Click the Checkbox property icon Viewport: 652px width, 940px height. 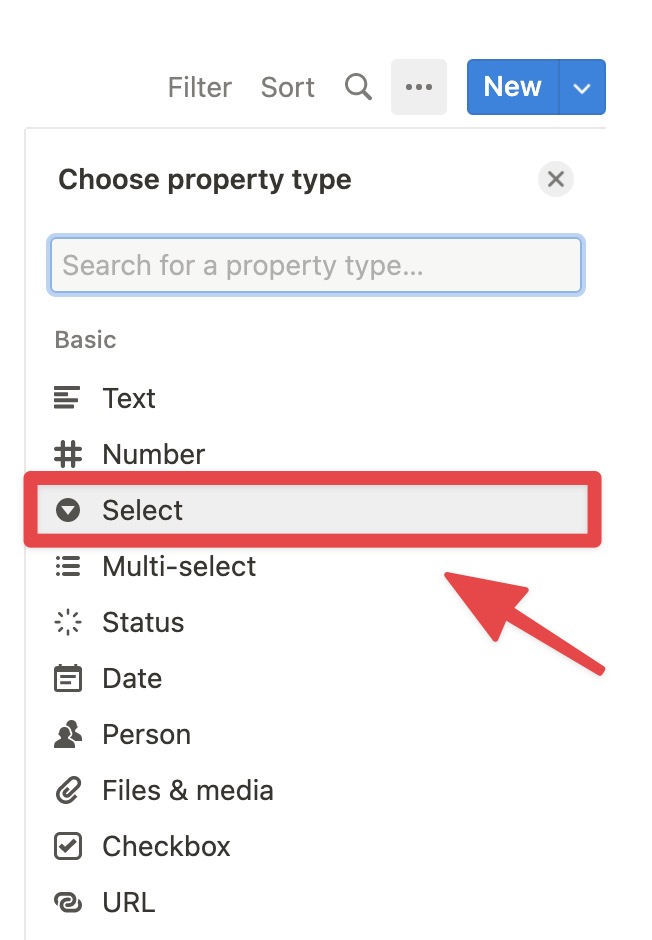click(x=68, y=846)
